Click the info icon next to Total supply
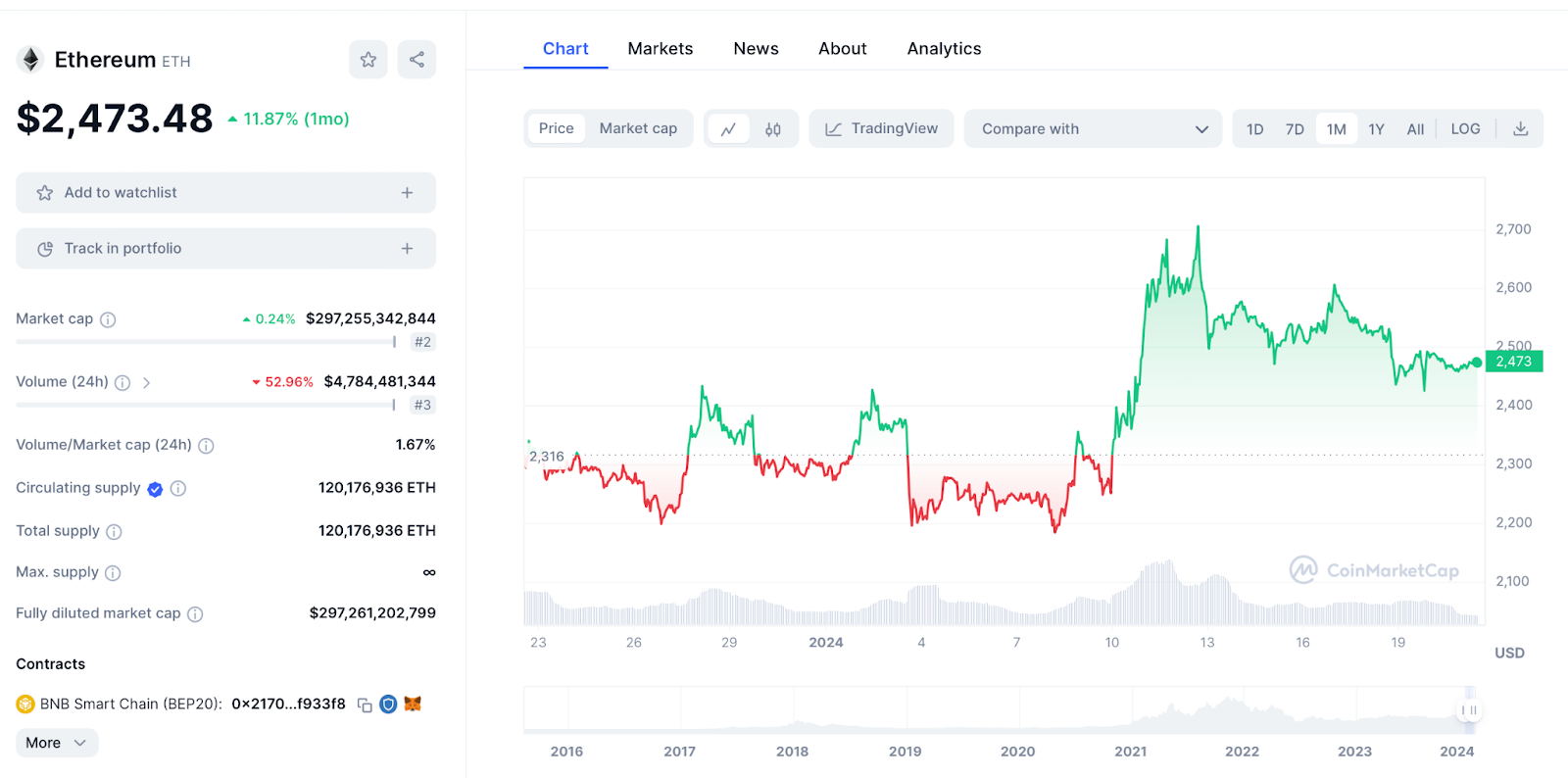1568x778 pixels. click(x=114, y=532)
